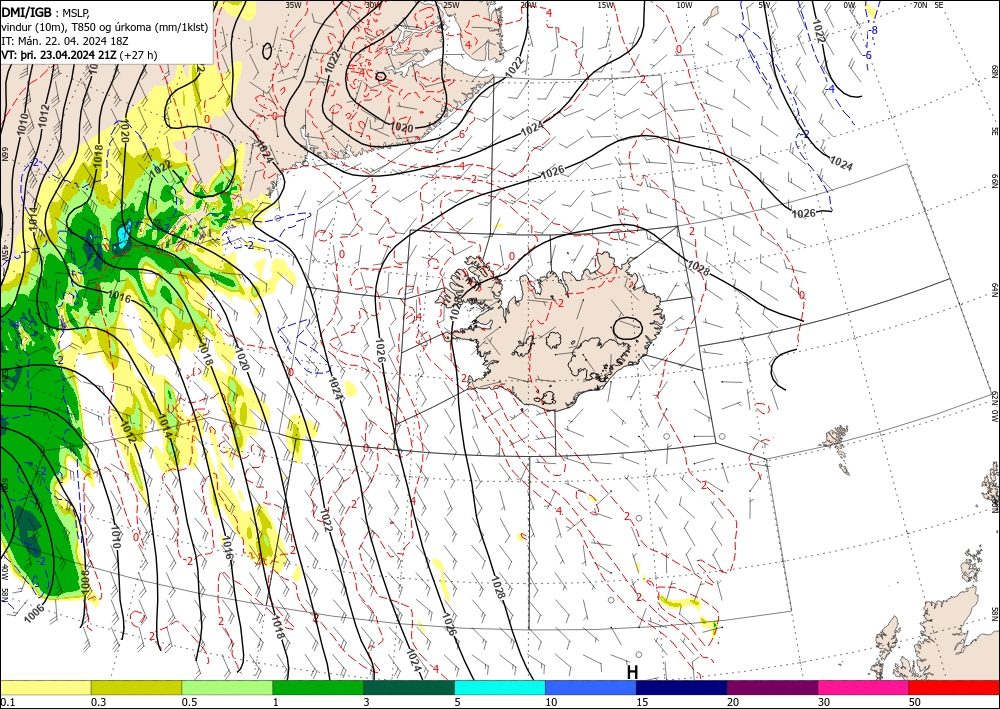
Task: Click the '1008' isobar label
Action: click(85, 581)
